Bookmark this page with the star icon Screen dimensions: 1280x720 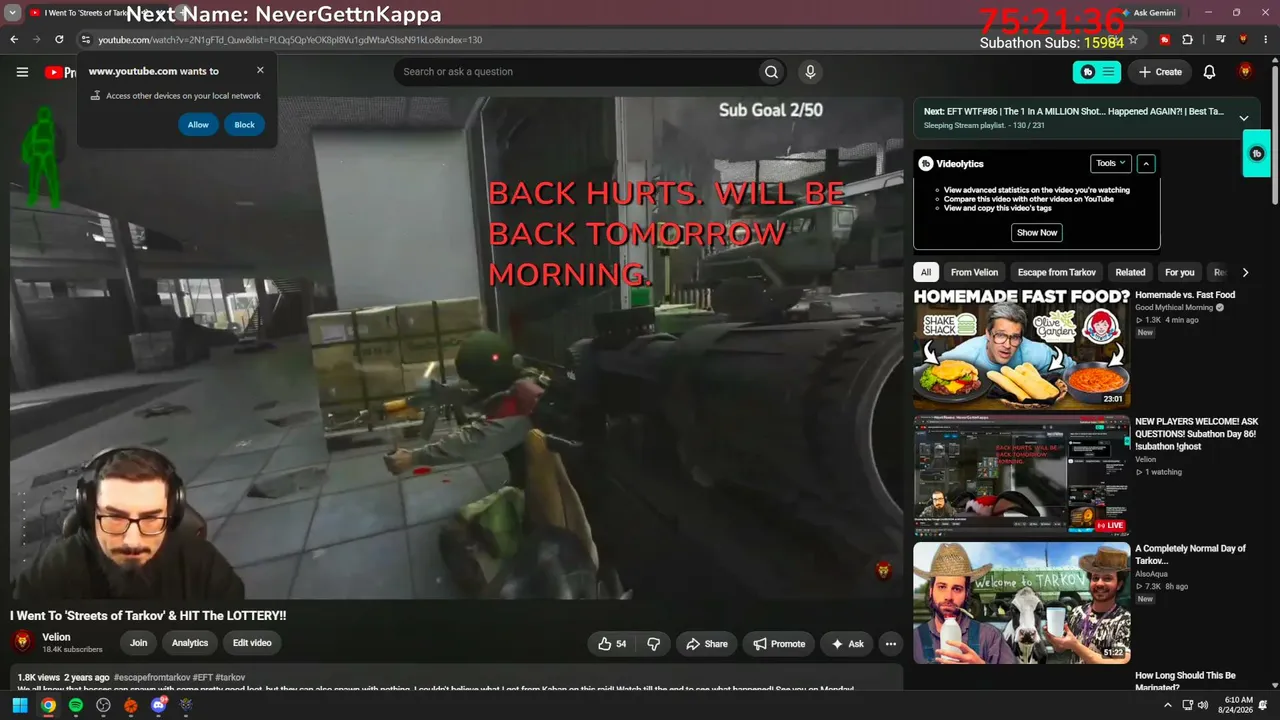(x=1133, y=40)
